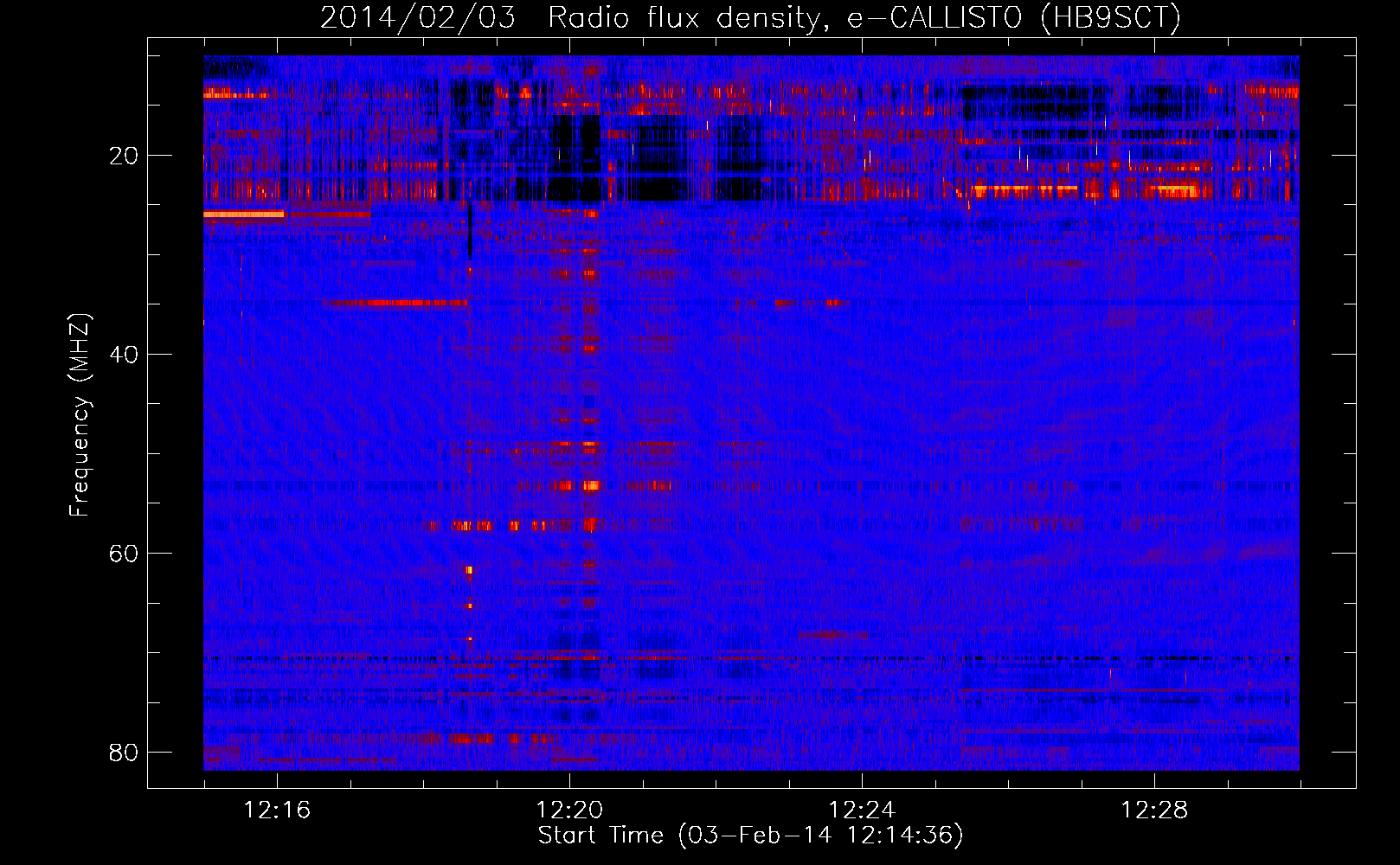
Task: Click the 12:28 time axis label
Action: click(1154, 811)
